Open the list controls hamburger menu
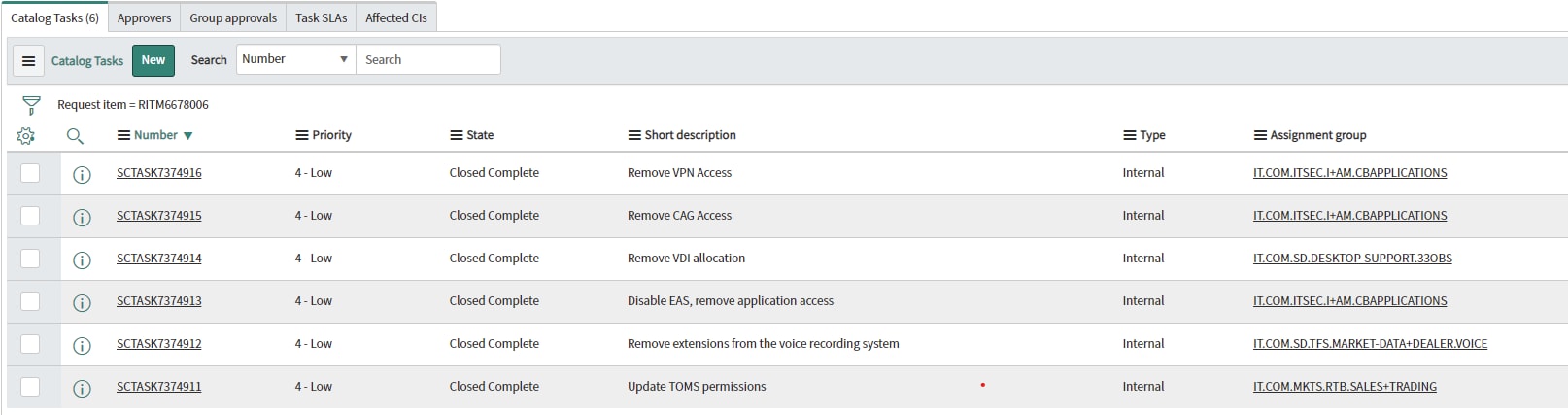 28,60
